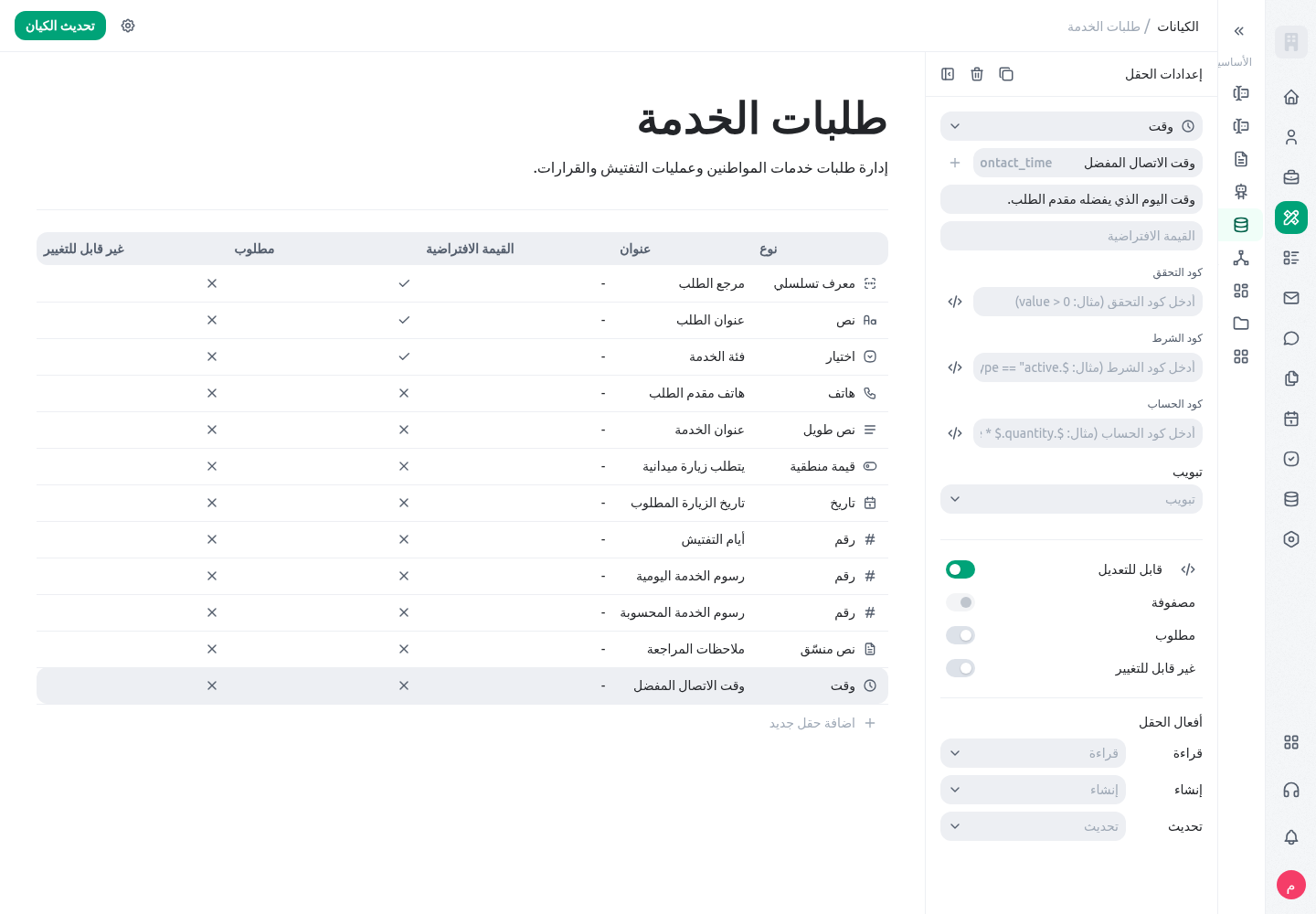Toggle مطلوب mark in مرجع الطلب row
Image resolution: width=1316 pixels, height=914 pixels.
(404, 283)
